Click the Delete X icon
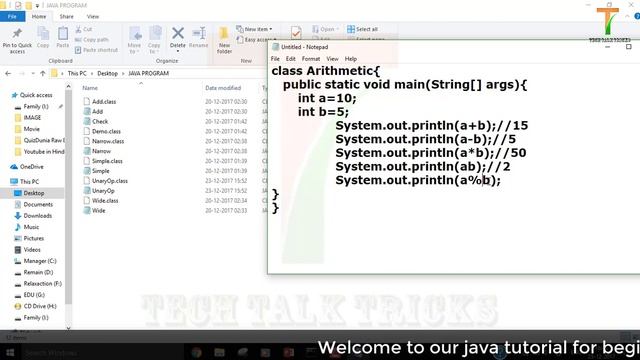This screenshot has height=360, width=640. [178, 33]
